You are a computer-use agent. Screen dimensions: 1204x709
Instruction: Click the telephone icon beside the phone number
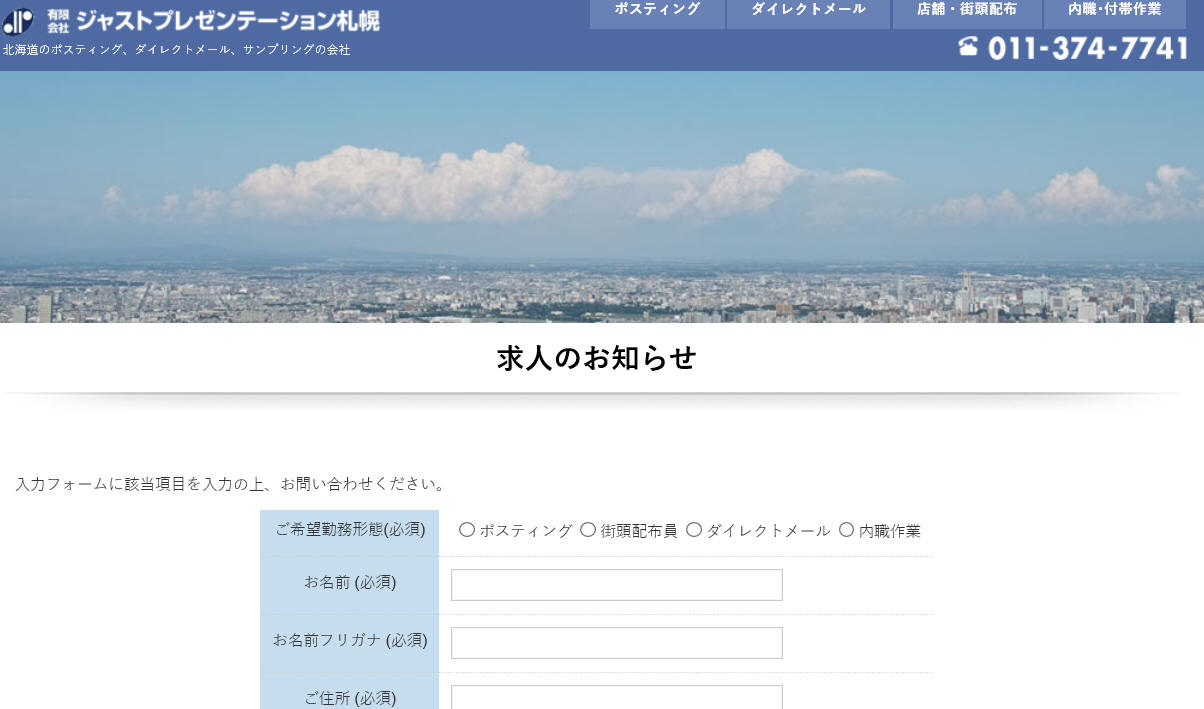[x=967, y=46]
